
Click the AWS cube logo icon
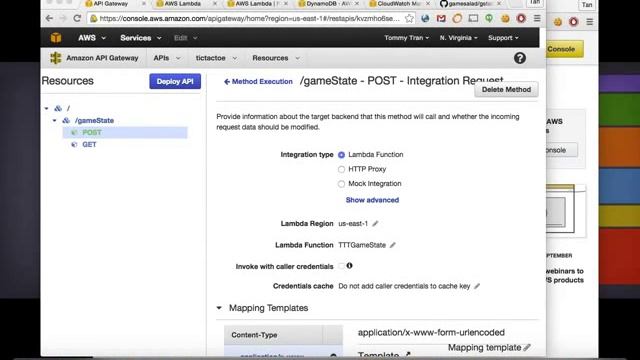click(56, 38)
